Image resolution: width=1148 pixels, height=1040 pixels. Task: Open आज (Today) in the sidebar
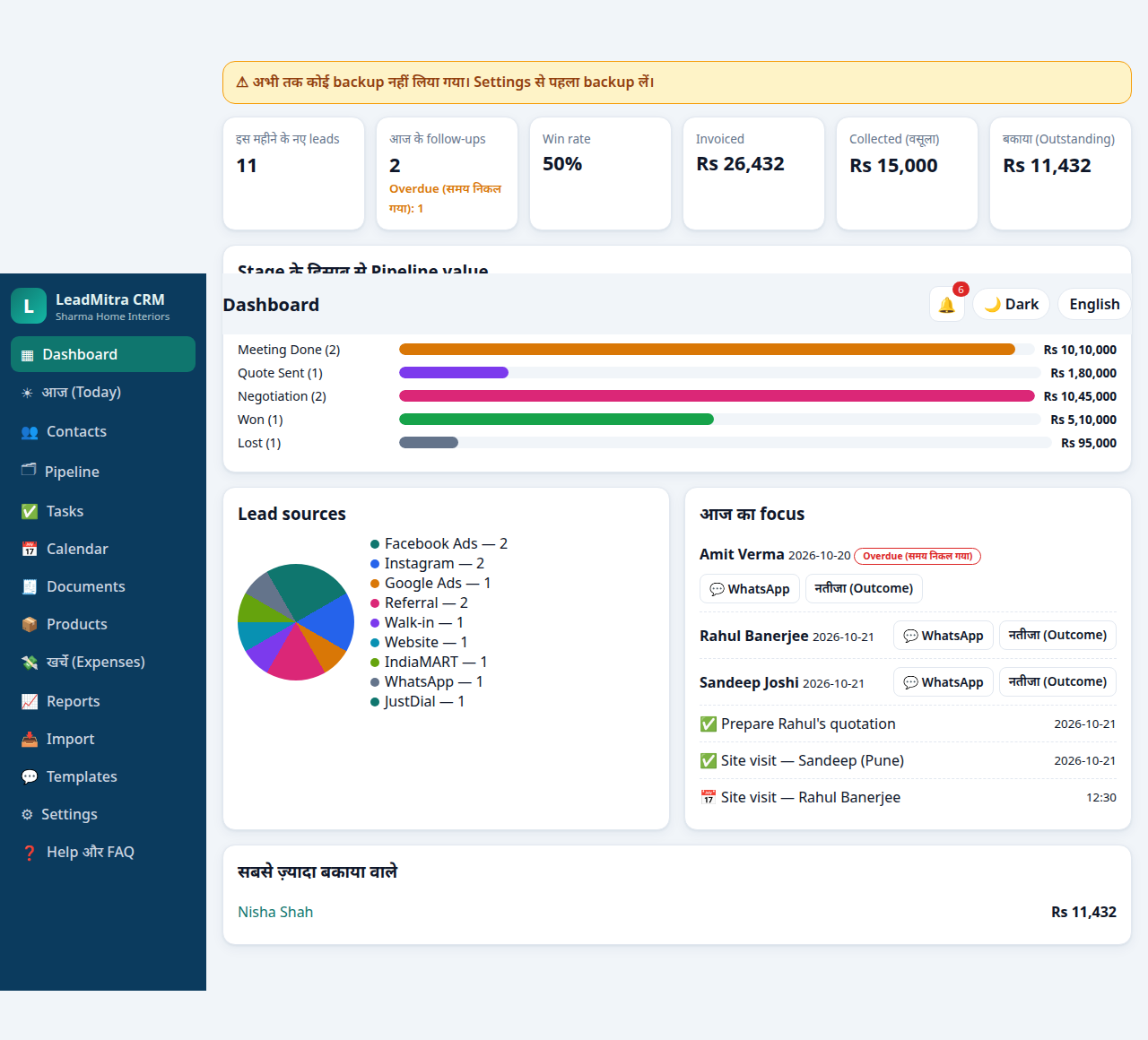(x=103, y=392)
